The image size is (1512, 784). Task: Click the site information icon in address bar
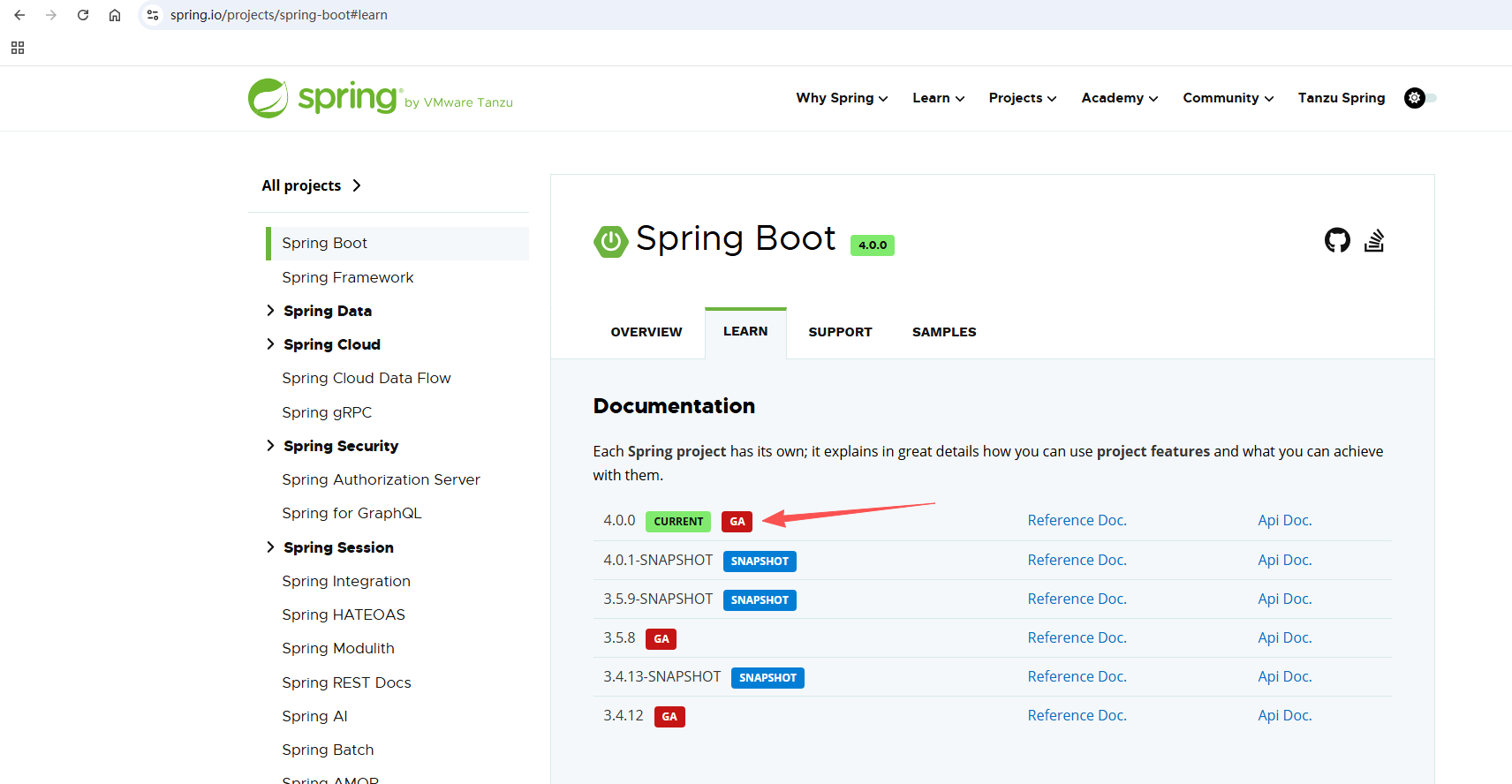153,15
